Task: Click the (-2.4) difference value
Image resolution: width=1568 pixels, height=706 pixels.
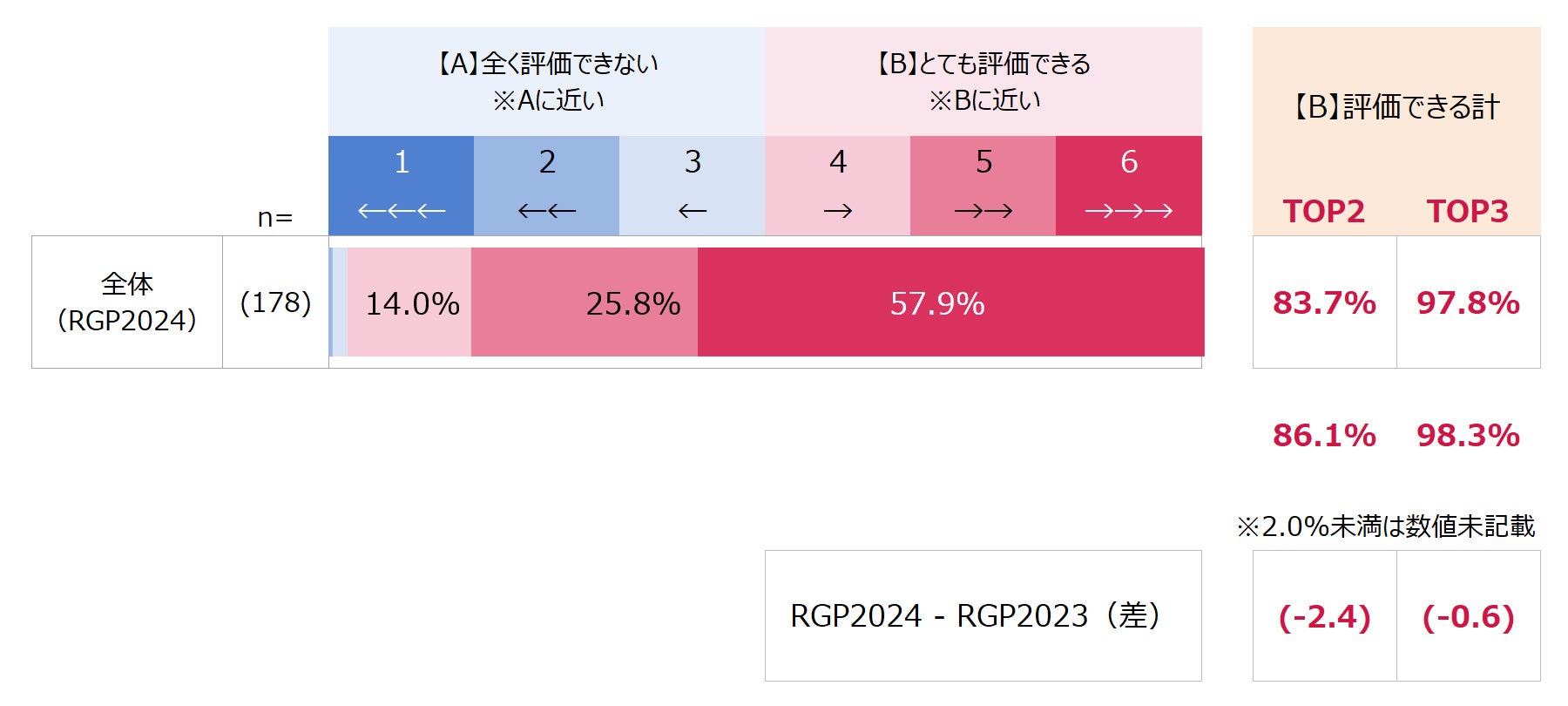Action: point(1324,616)
